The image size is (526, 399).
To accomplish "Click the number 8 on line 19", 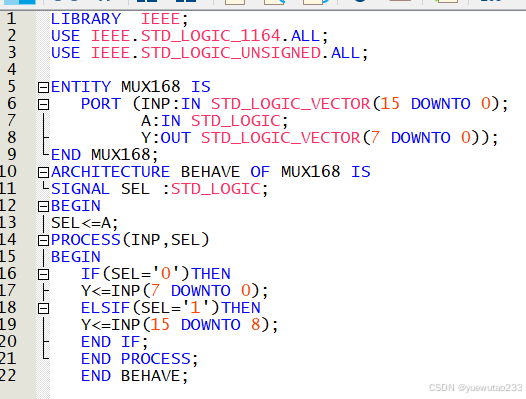I will pos(256,325).
